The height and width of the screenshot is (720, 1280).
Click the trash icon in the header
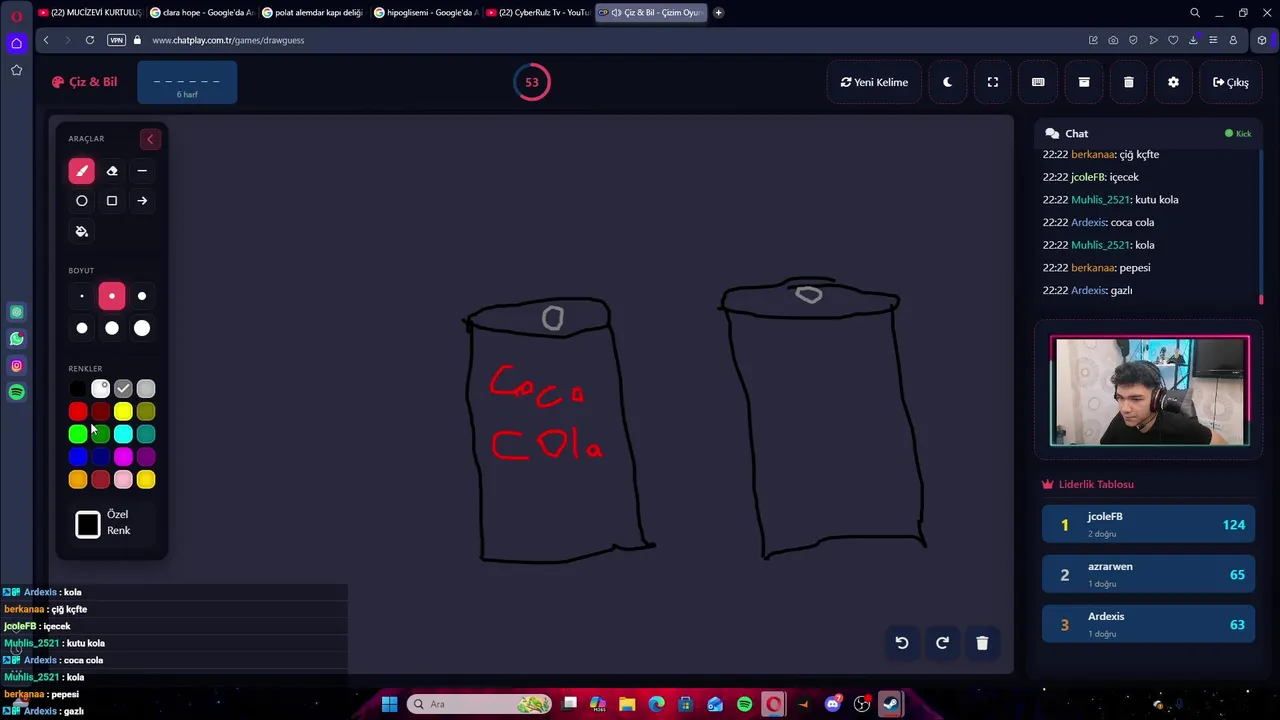1129,82
